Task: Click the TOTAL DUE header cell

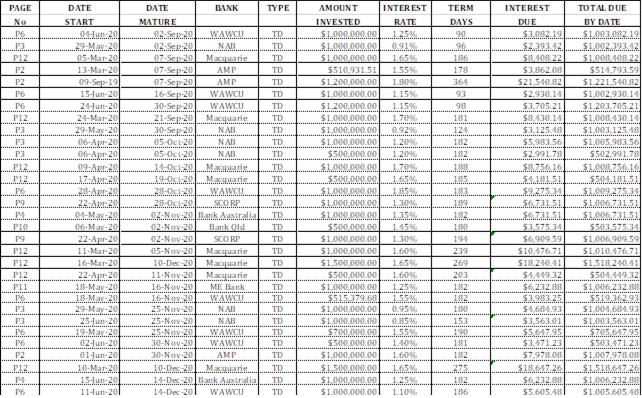Action: pos(602,14)
